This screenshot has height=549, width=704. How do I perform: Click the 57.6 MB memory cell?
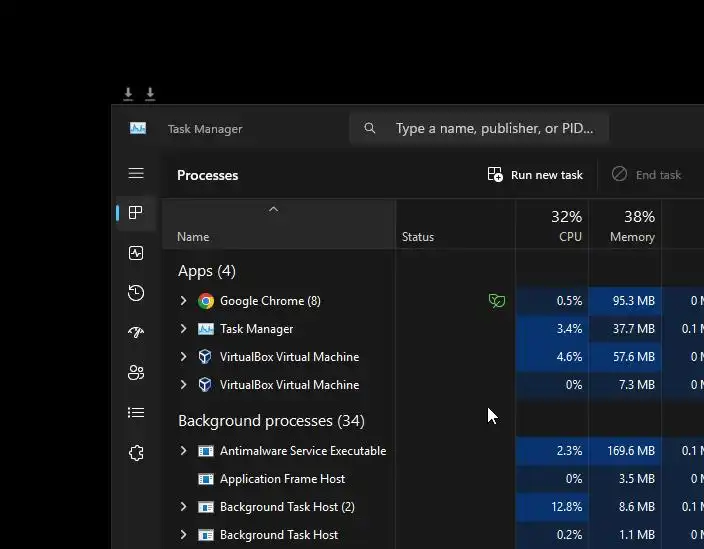(x=625, y=357)
